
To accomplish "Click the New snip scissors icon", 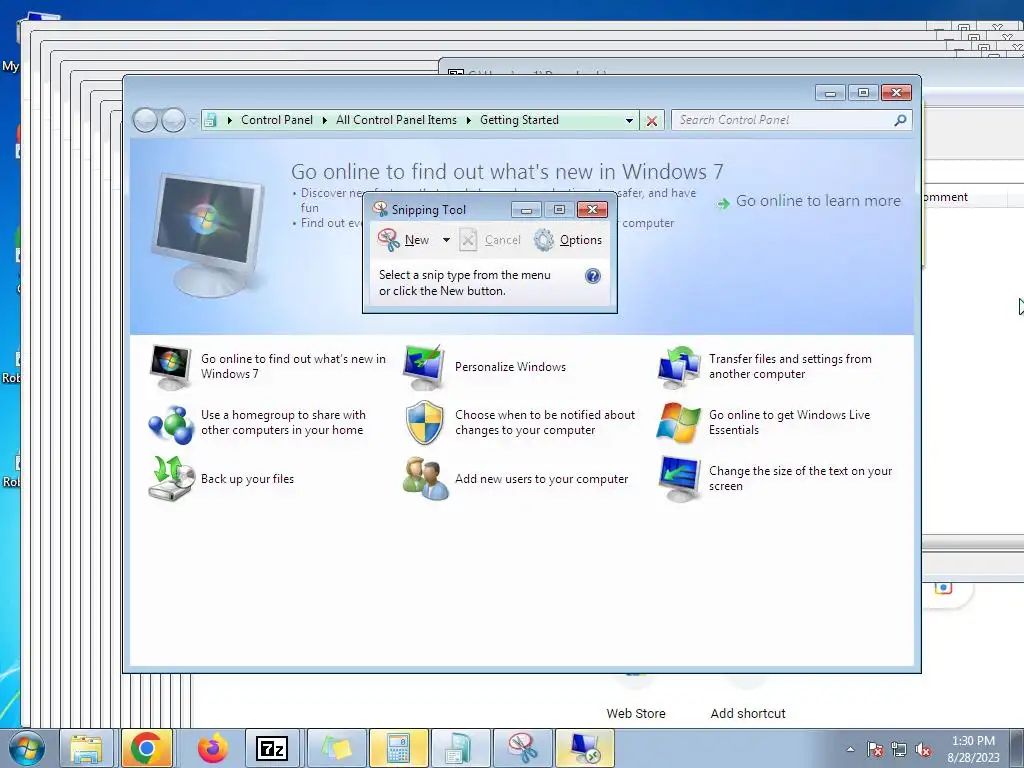I will click(389, 240).
